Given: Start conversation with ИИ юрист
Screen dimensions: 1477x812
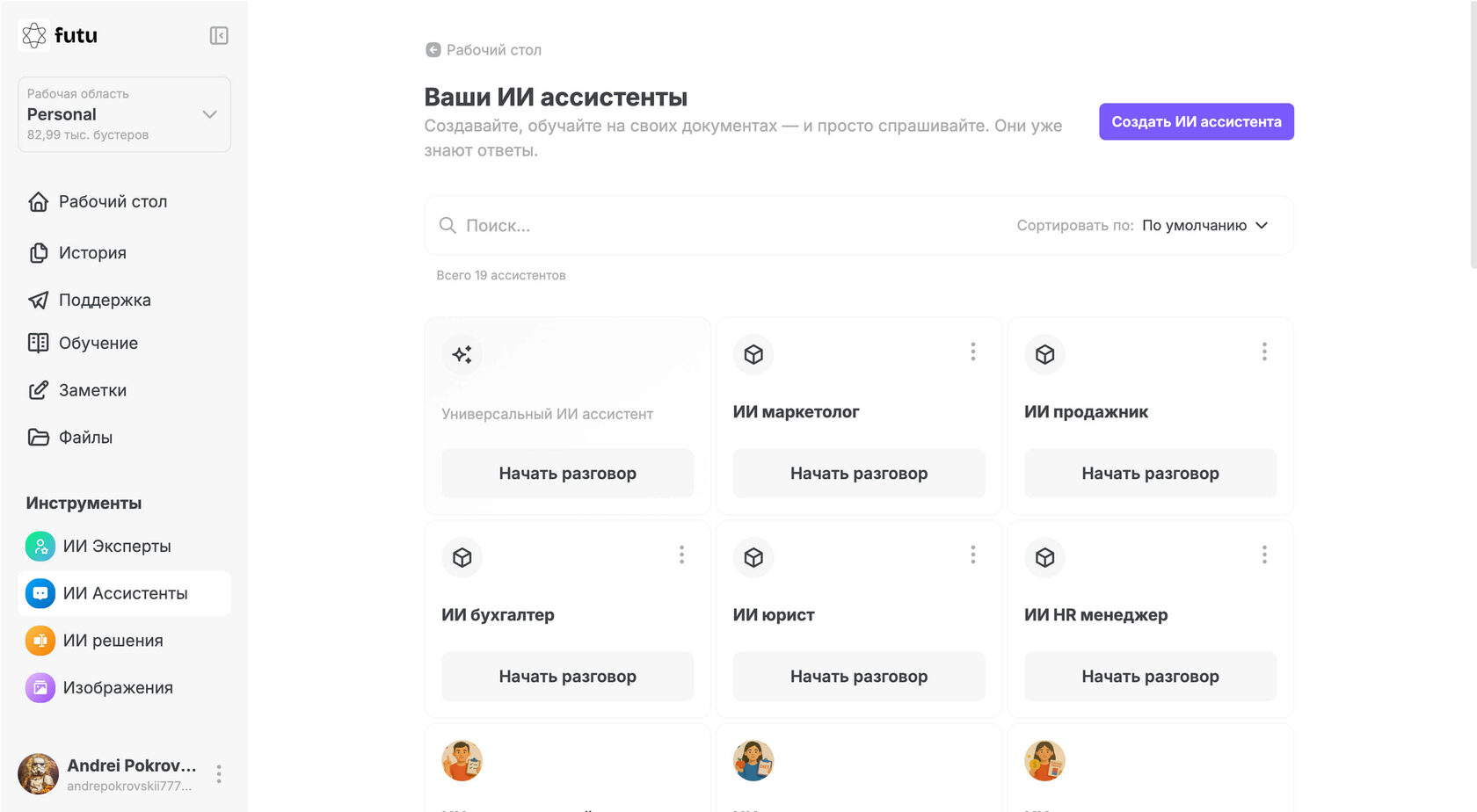Looking at the screenshot, I should (x=858, y=677).
